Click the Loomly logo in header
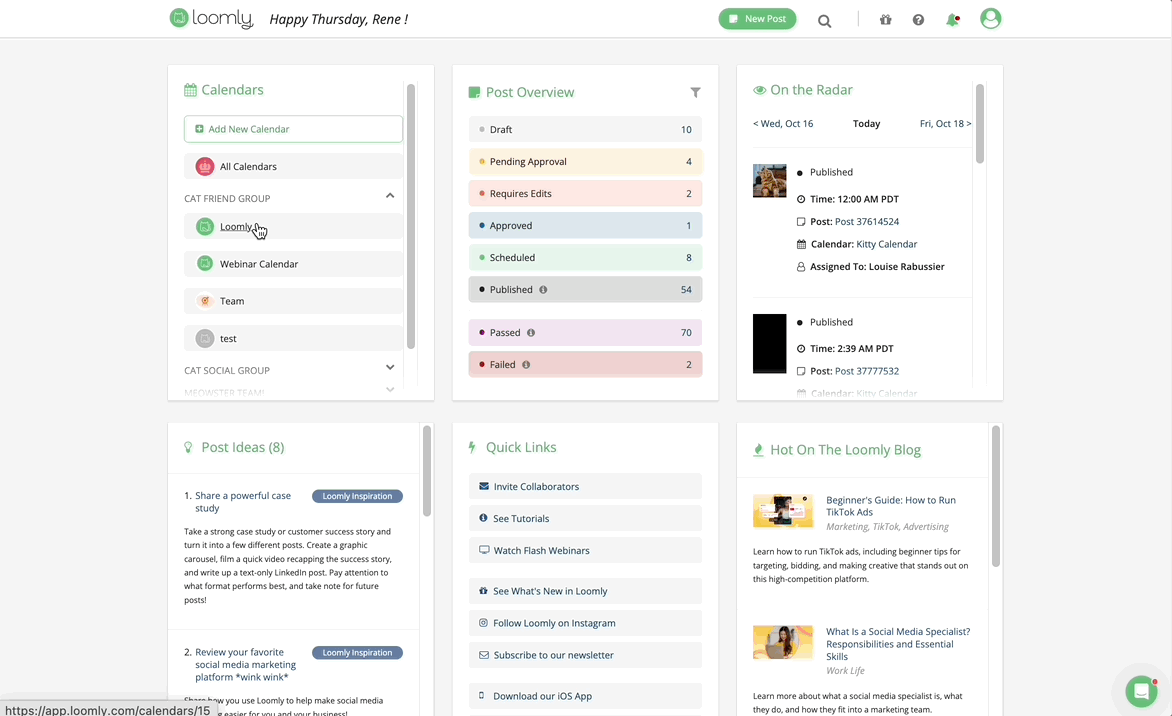The width and height of the screenshot is (1172, 716). [212, 19]
